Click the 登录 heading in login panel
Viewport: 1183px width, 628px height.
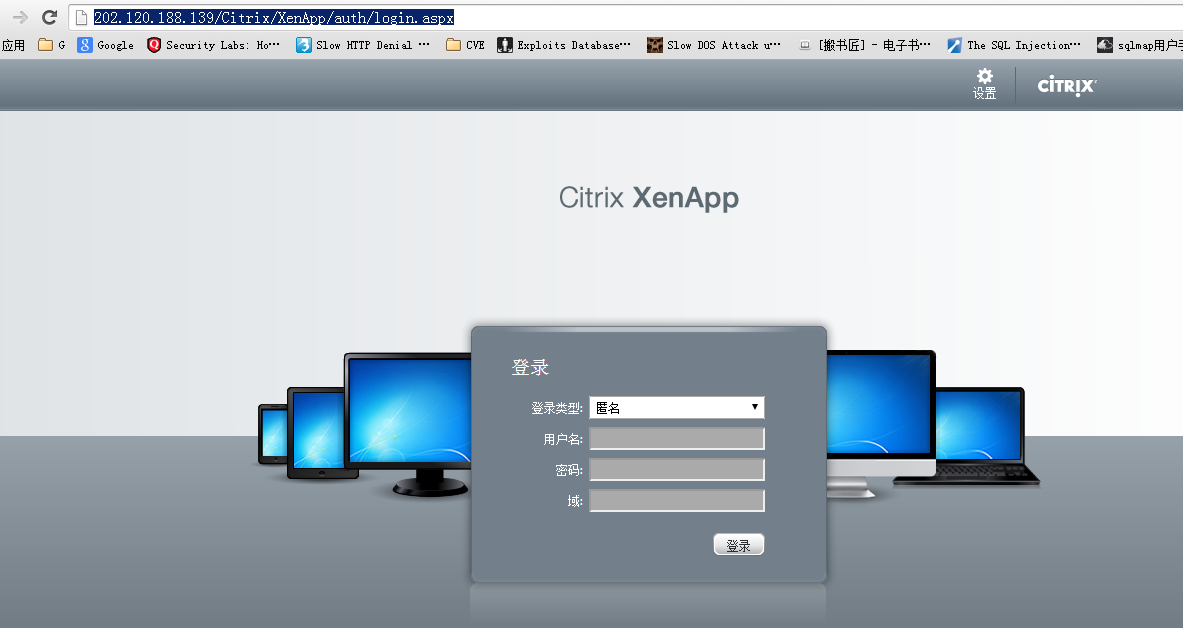click(530, 368)
